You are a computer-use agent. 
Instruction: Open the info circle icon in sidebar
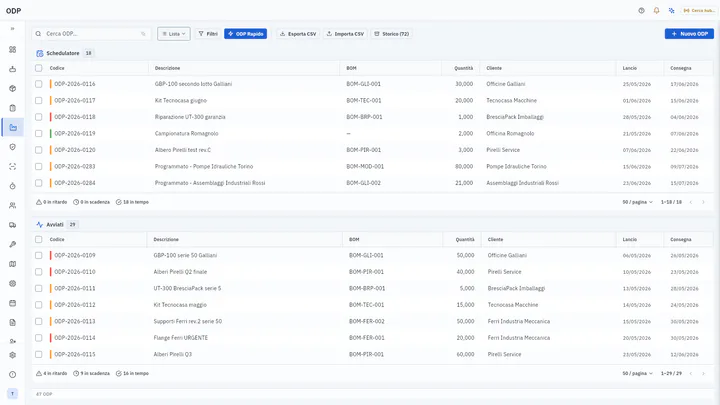12,374
